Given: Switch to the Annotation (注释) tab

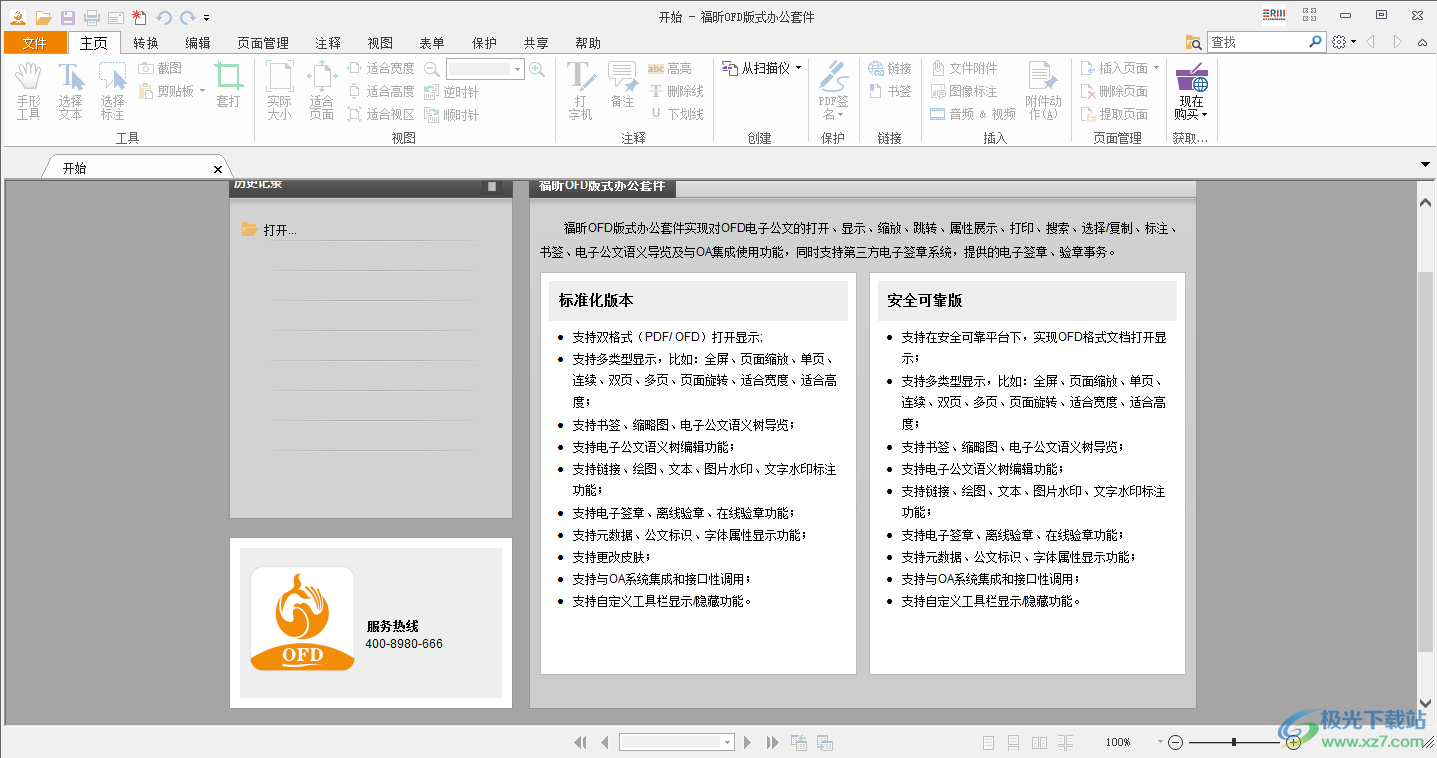Looking at the screenshot, I should [328, 43].
